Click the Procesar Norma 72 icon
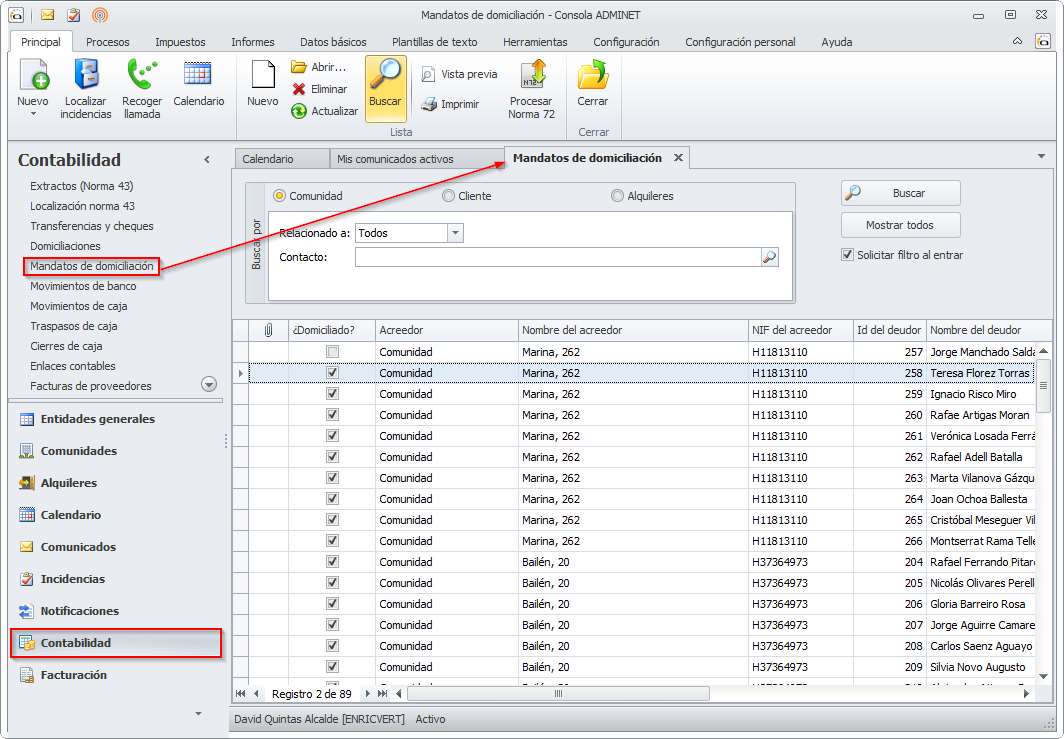The width and height of the screenshot is (1064, 739). coord(531,76)
